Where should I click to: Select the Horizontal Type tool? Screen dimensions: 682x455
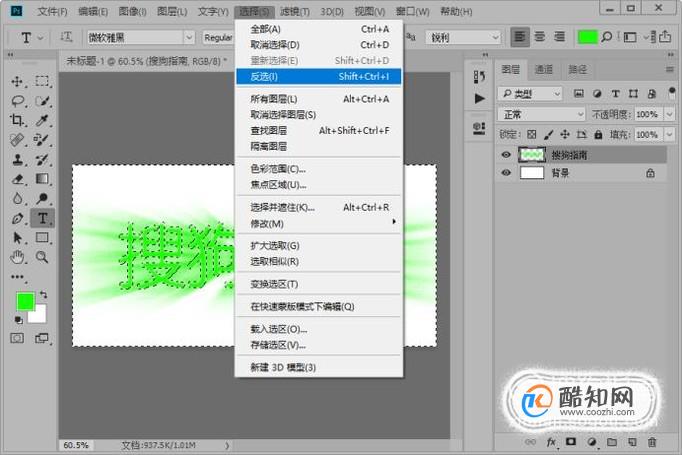42,218
